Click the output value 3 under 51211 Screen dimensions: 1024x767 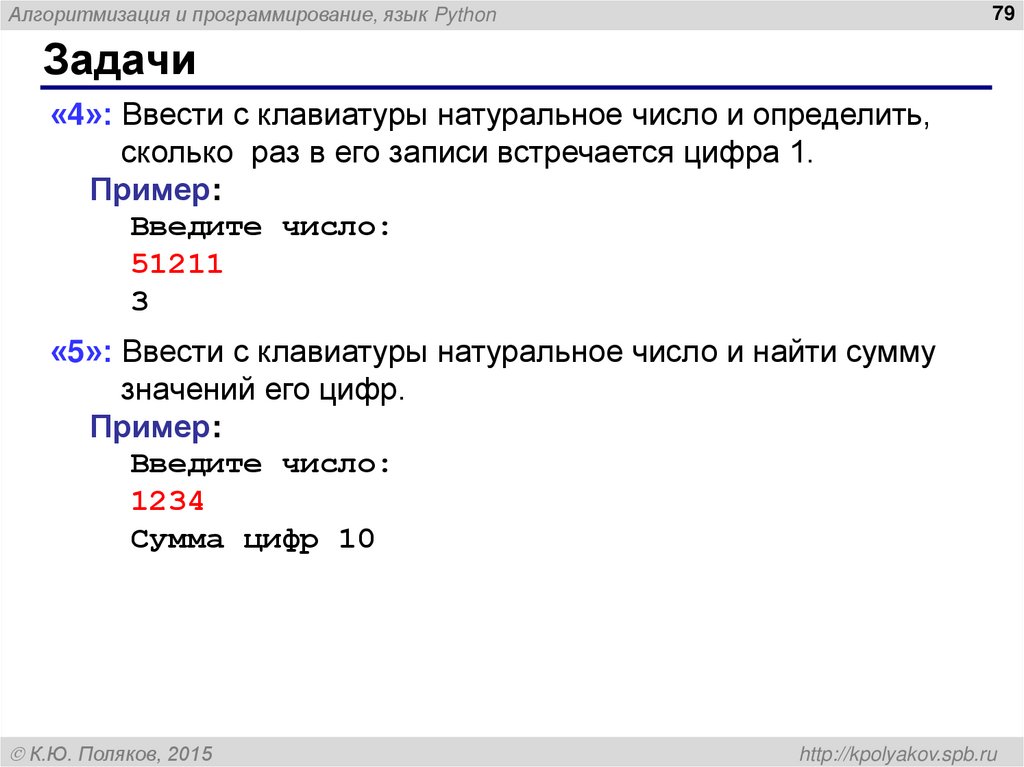tap(140, 302)
